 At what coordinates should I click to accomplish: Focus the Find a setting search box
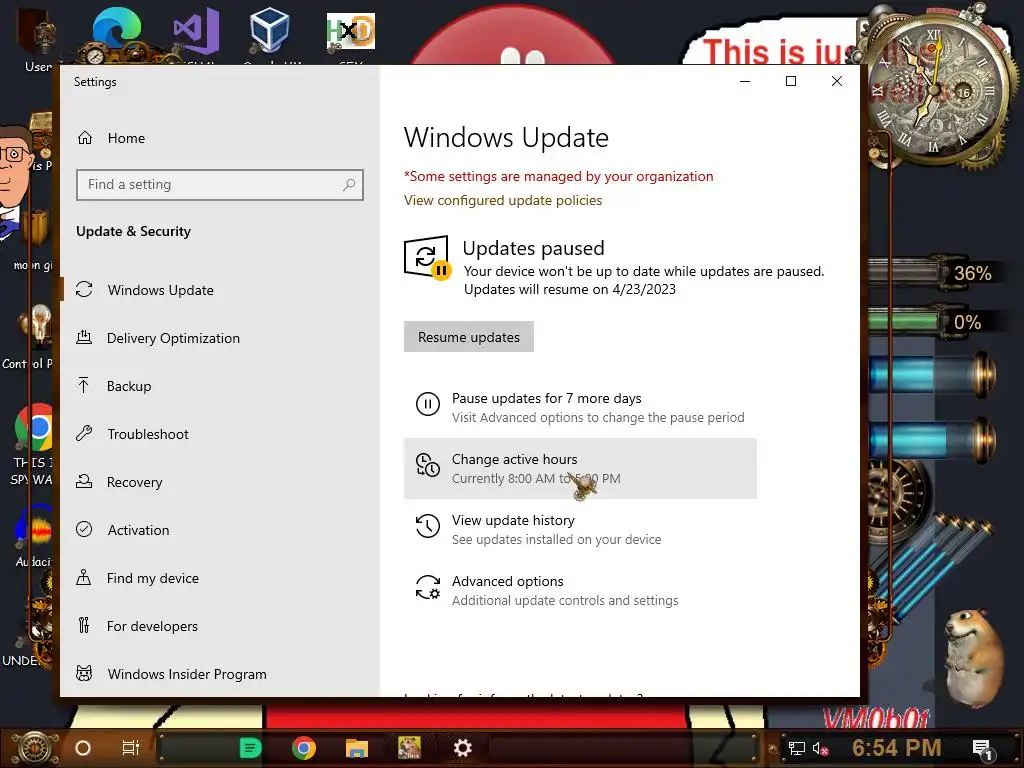tap(219, 185)
